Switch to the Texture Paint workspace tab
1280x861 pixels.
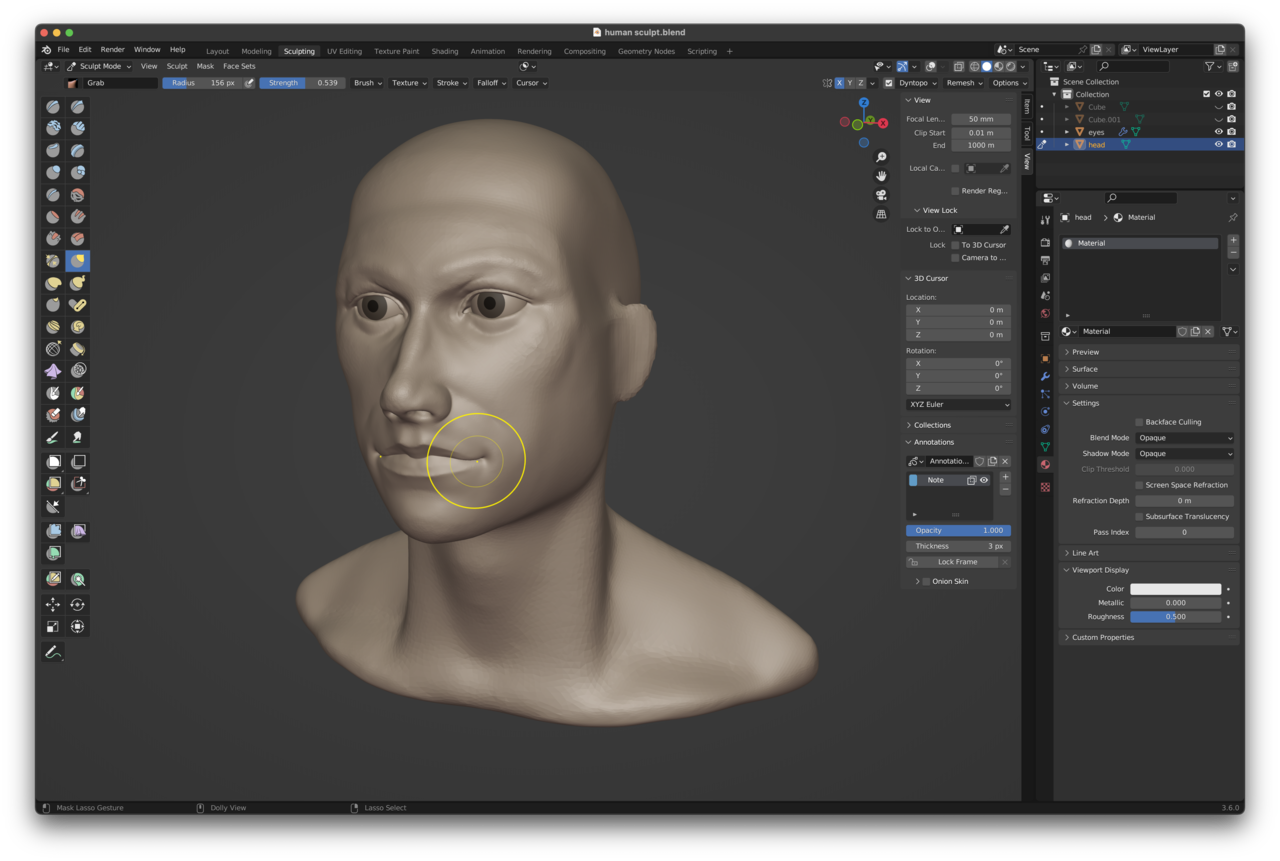[x=396, y=51]
